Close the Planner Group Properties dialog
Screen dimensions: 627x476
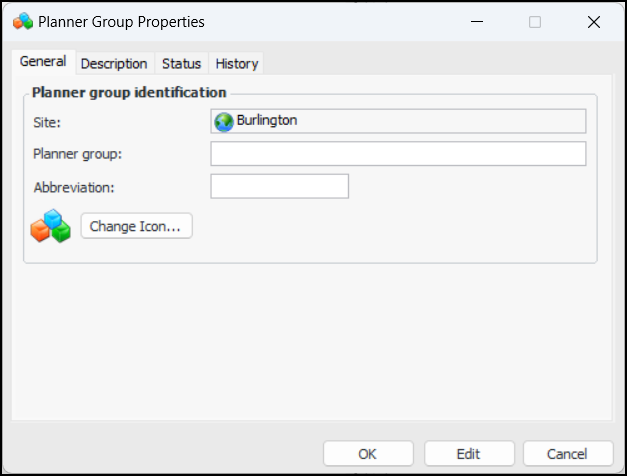click(594, 21)
